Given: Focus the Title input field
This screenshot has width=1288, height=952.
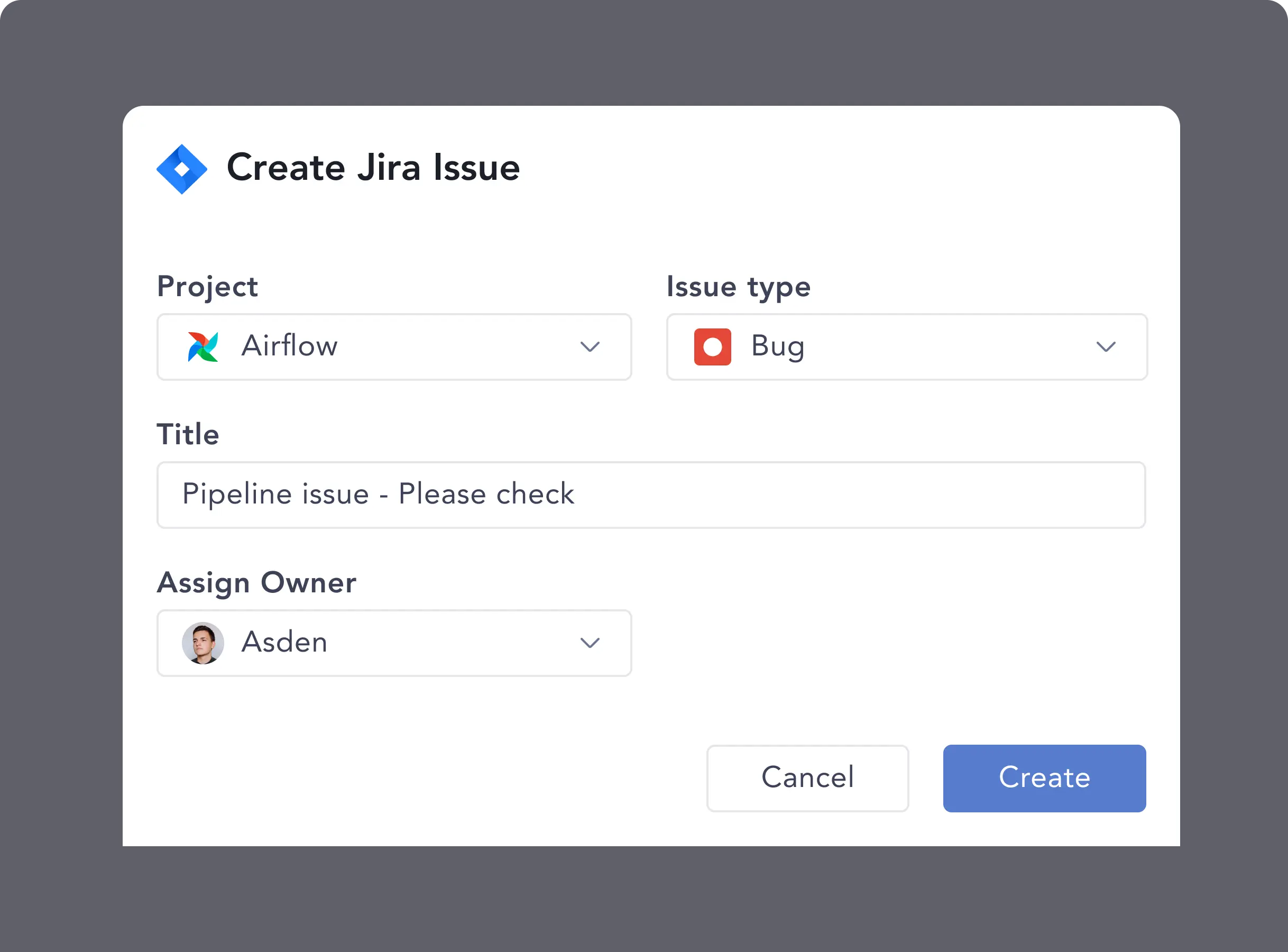Looking at the screenshot, I should [x=651, y=495].
